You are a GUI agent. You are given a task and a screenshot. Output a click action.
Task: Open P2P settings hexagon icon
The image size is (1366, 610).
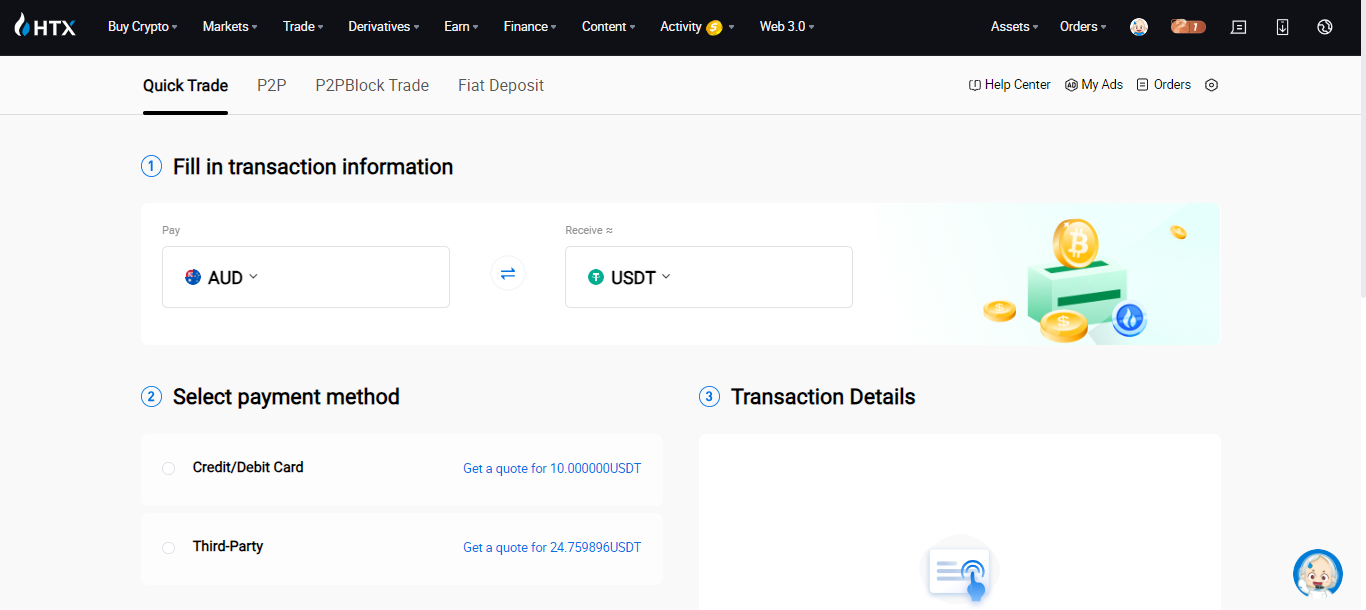(x=1211, y=85)
